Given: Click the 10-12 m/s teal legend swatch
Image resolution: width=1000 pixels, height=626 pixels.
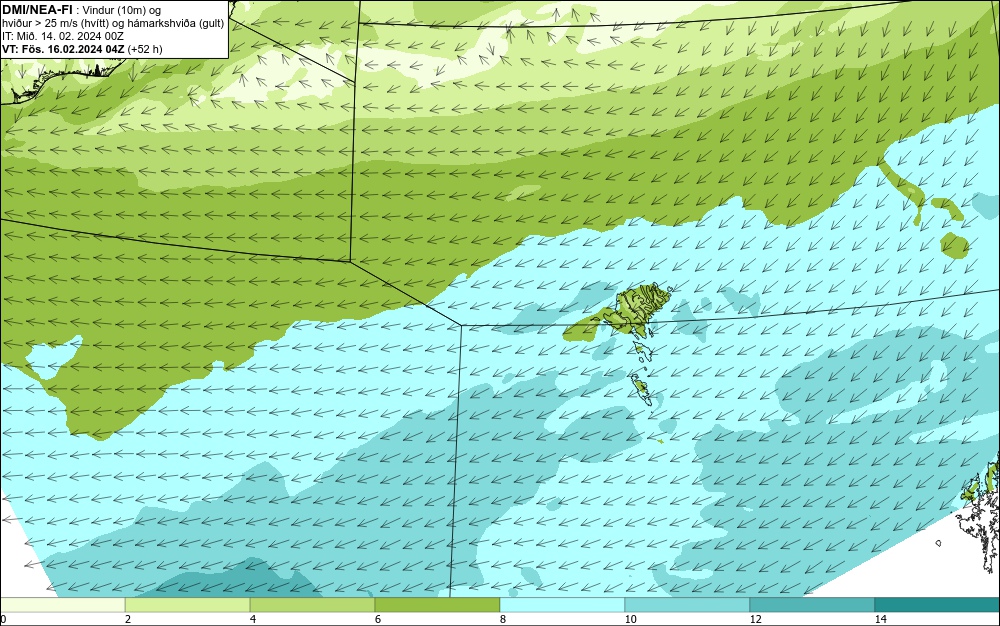Looking at the screenshot, I should tap(688, 605).
